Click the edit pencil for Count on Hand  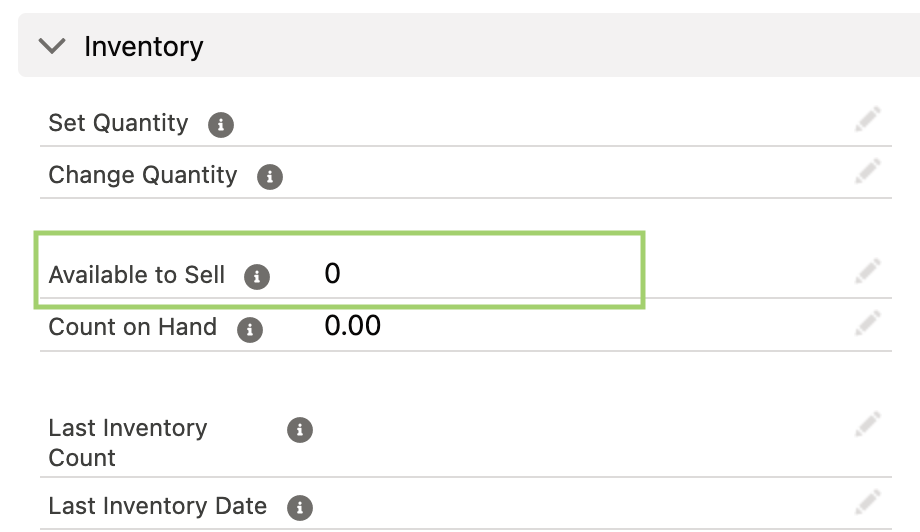(x=868, y=323)
